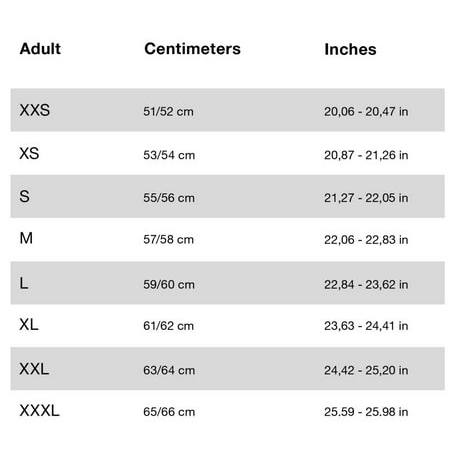Click the 51/52 cm measurement
Screen dimensions: 462x462
coord(168,112)
